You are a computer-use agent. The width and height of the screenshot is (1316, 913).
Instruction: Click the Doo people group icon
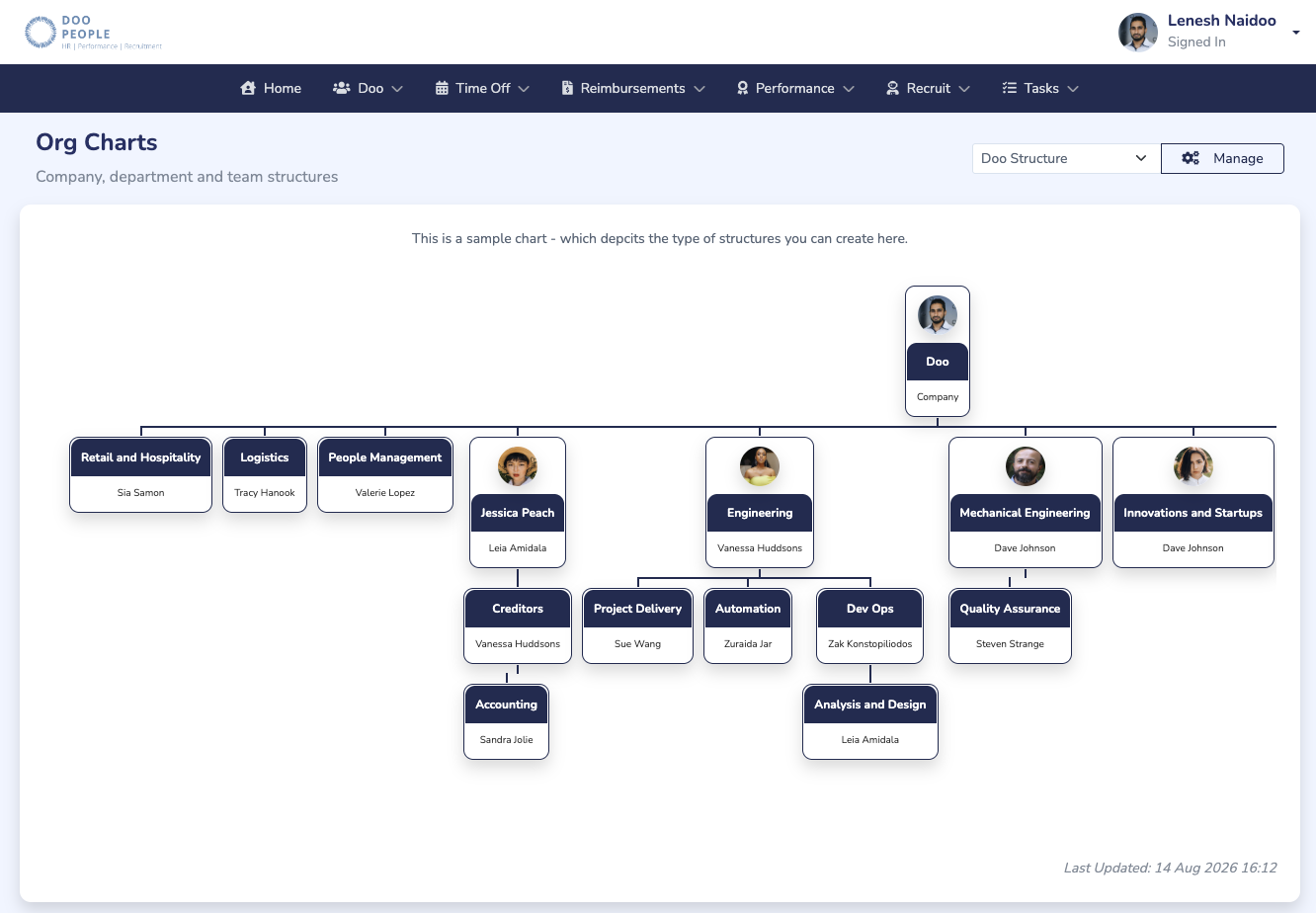(342, 88)
